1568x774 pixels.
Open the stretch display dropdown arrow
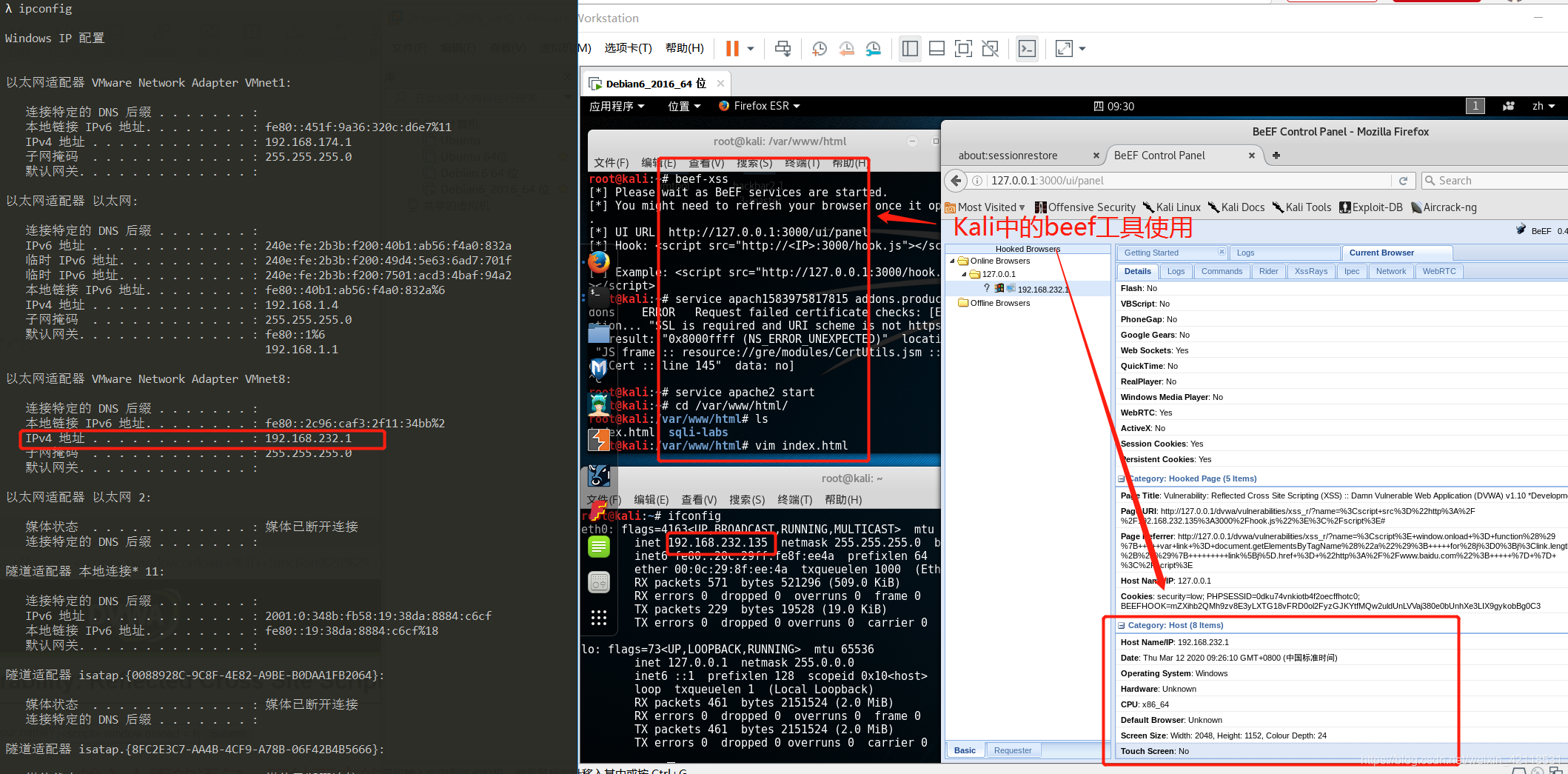coord(1082,49)
